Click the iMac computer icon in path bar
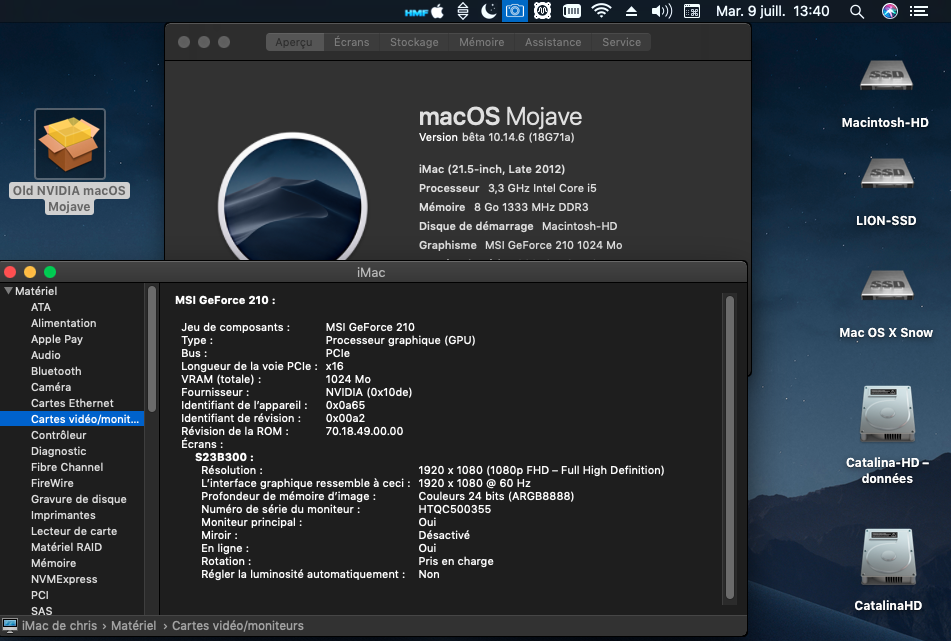The width and height of the screenshot is (951, 641). tap(10, 625)
